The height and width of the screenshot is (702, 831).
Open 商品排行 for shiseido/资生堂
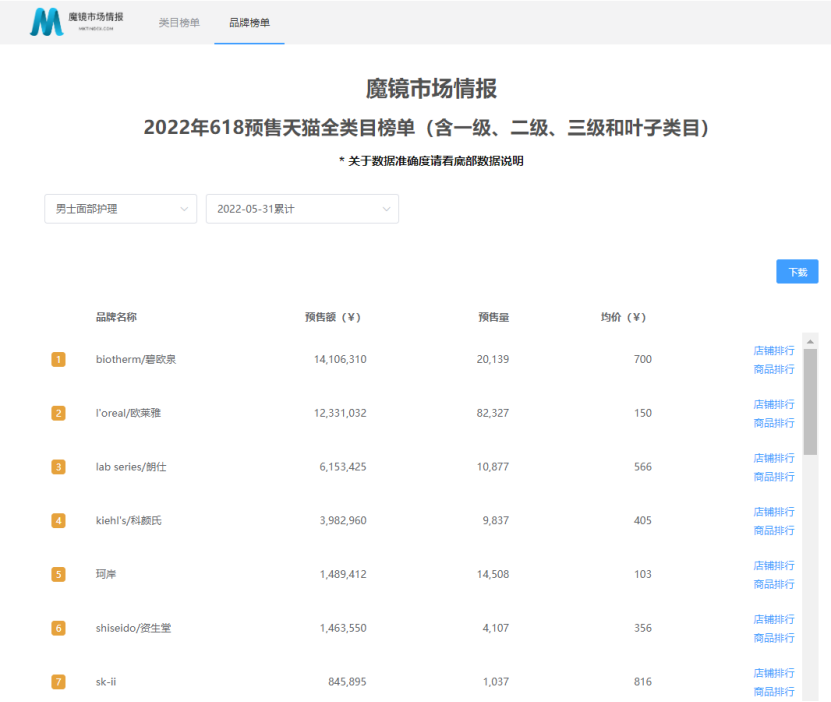pyautogui.click(x=774, y=638)
